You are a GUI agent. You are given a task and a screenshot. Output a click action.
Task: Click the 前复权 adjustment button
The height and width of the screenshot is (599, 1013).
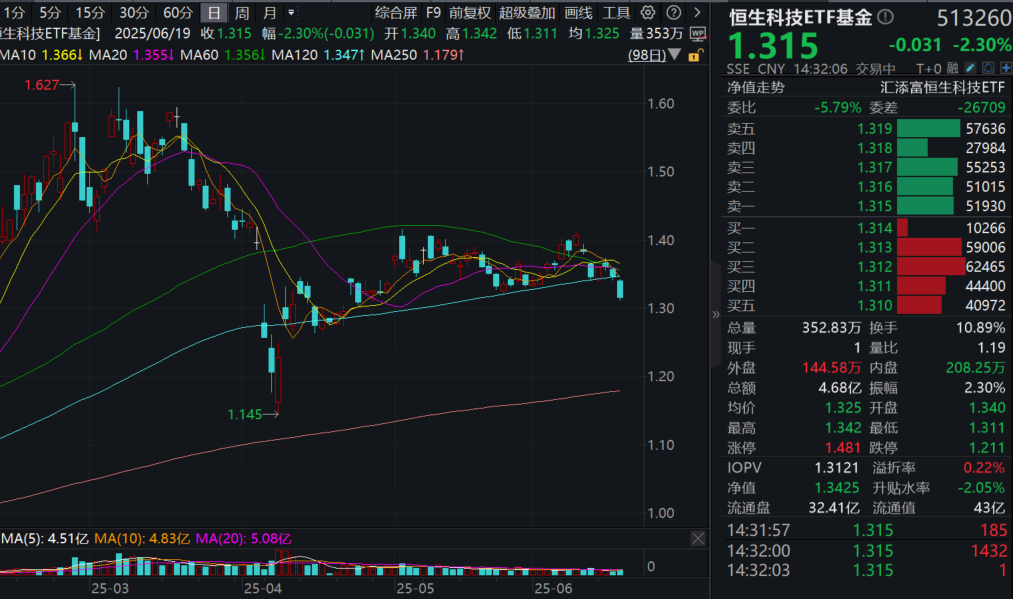[470, 13]
